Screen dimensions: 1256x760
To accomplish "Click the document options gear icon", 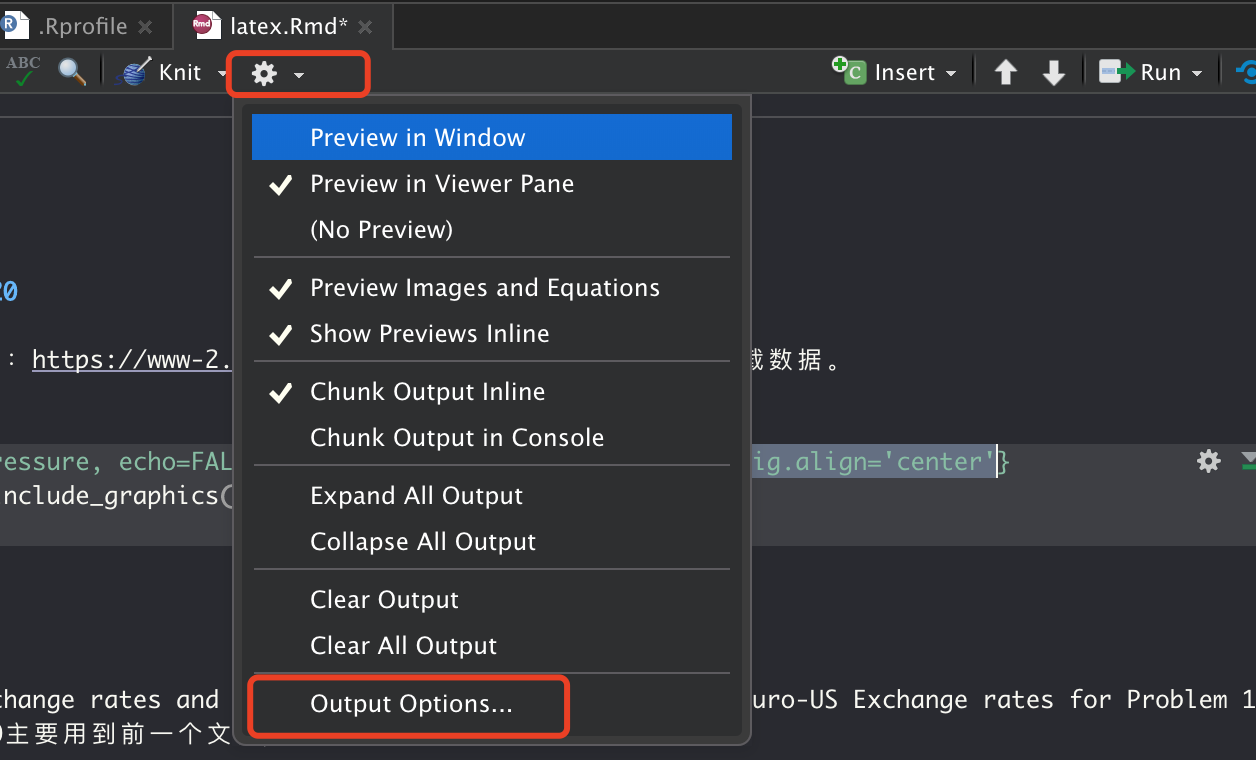I will [264, 73].
